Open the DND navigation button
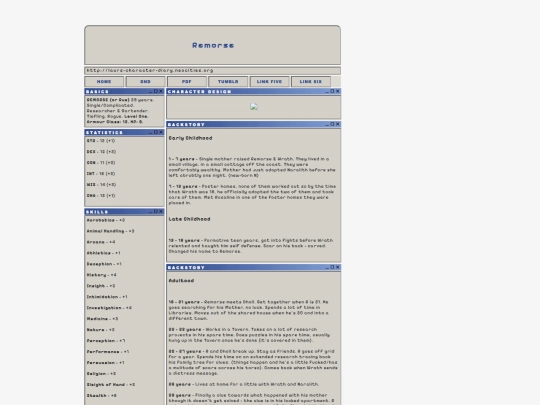540x405 pixels. coord(145,82)
